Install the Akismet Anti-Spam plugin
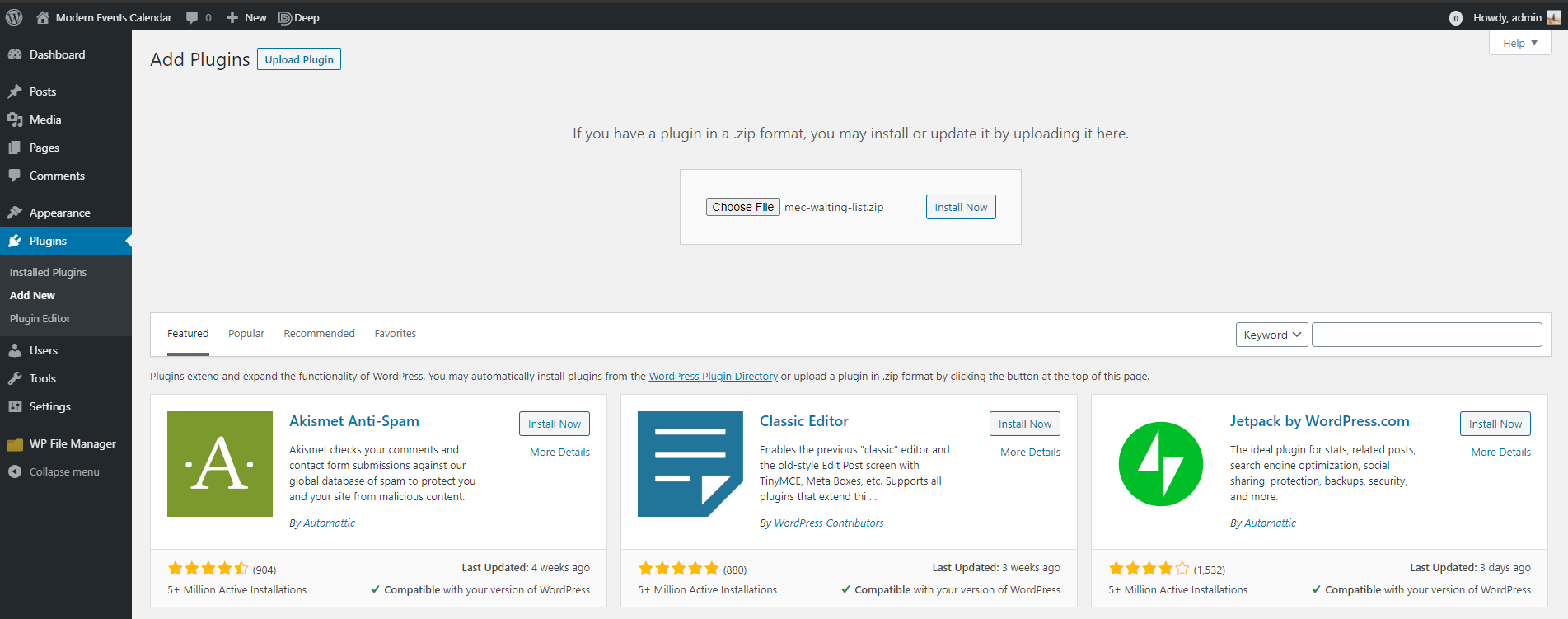Image resolution: width=1568 pixels, height=619 pixels. pyautogui.click(x=555, y=424)
